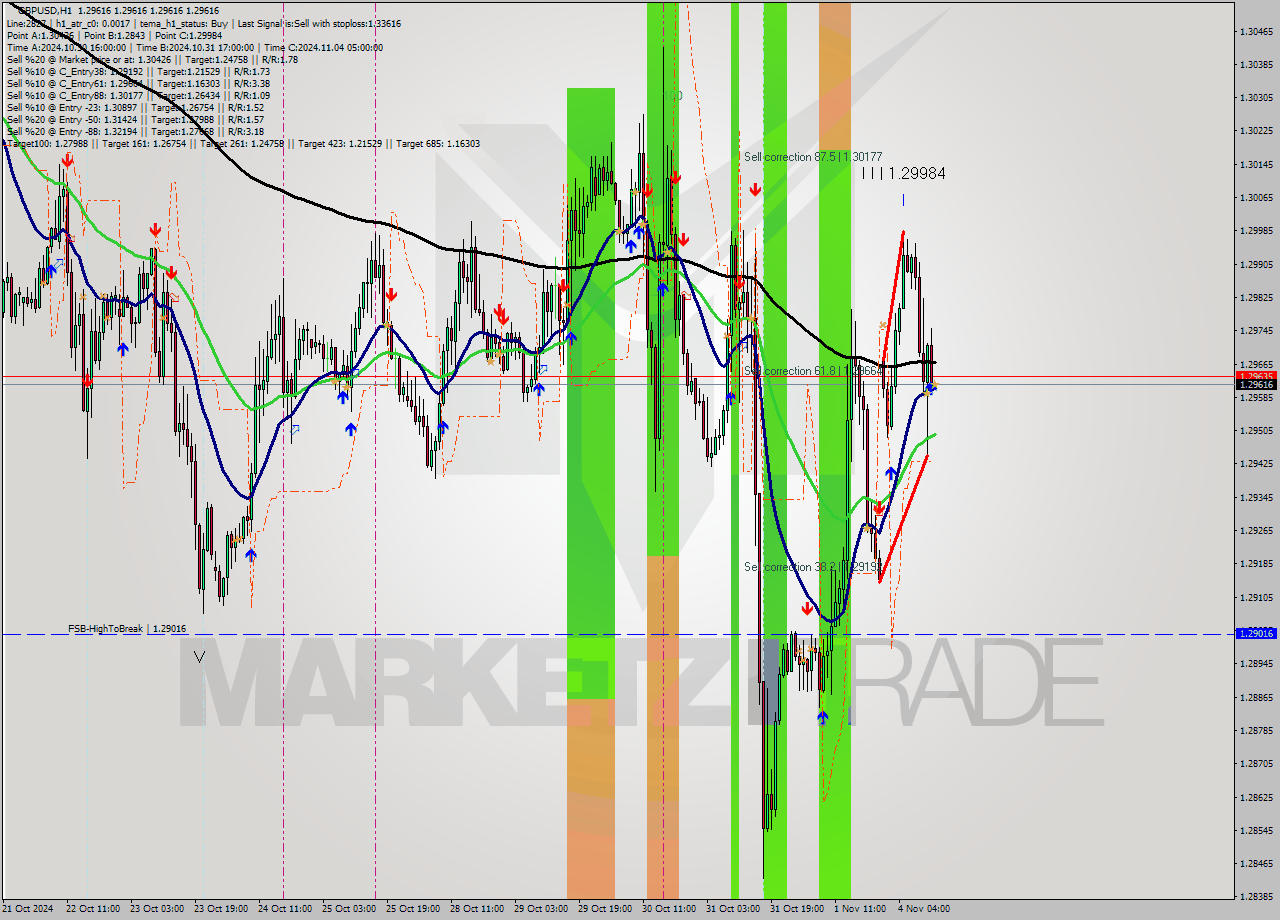Select the 'Sell %20 @ Entry -50' line
1280x920 pixels.
point(135,119)
